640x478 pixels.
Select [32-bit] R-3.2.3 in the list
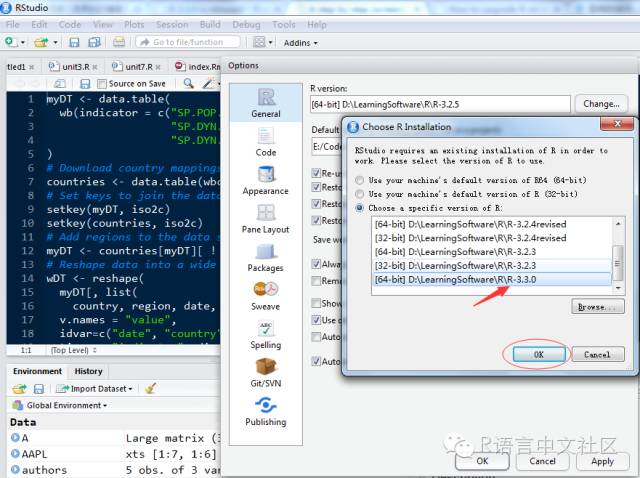492,266
